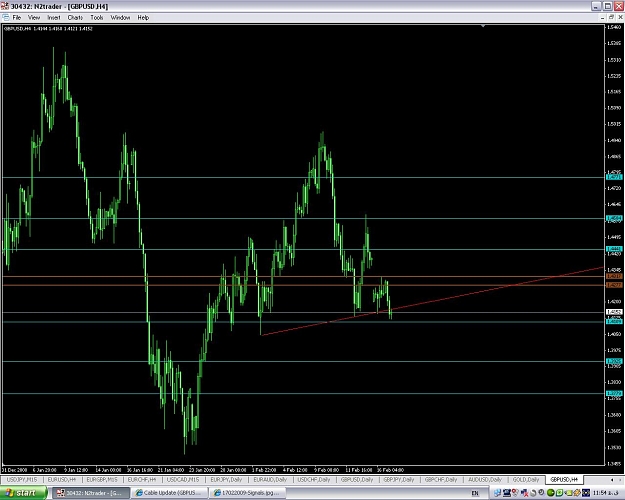The image size is (625, 500).
Task: Click the system tray clock showing 11:54
Action: (x=607, y=494)
